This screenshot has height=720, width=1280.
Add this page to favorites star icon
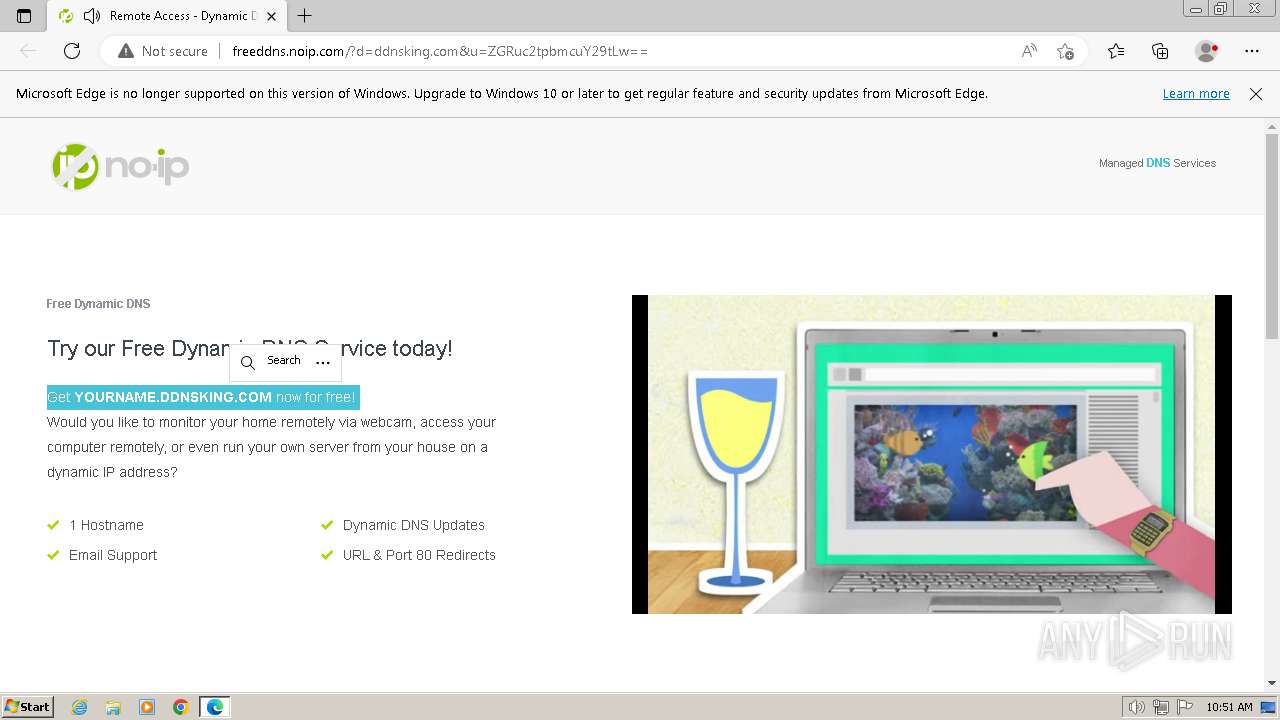[x=1065, y=51]
